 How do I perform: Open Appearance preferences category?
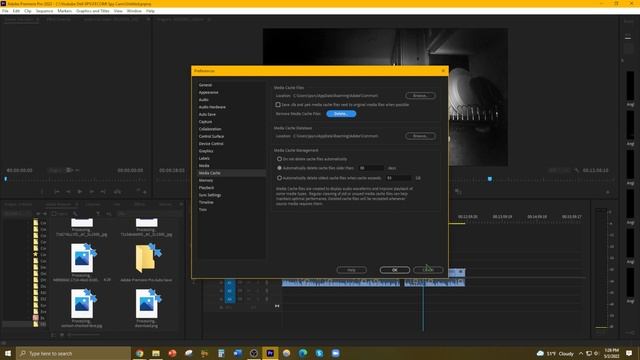pyautogui.click(x=209, y=92)
